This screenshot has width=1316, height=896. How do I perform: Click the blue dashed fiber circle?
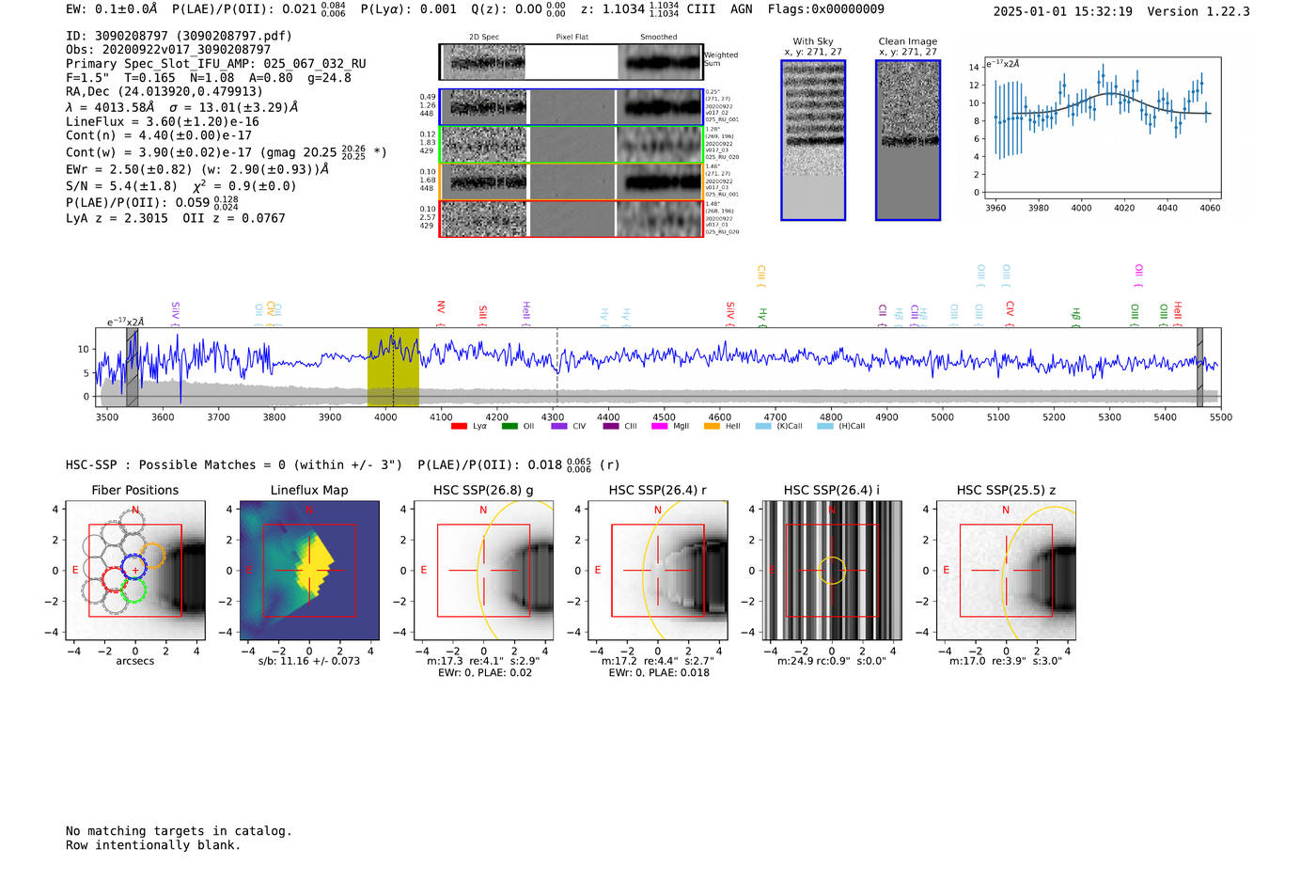135,567
